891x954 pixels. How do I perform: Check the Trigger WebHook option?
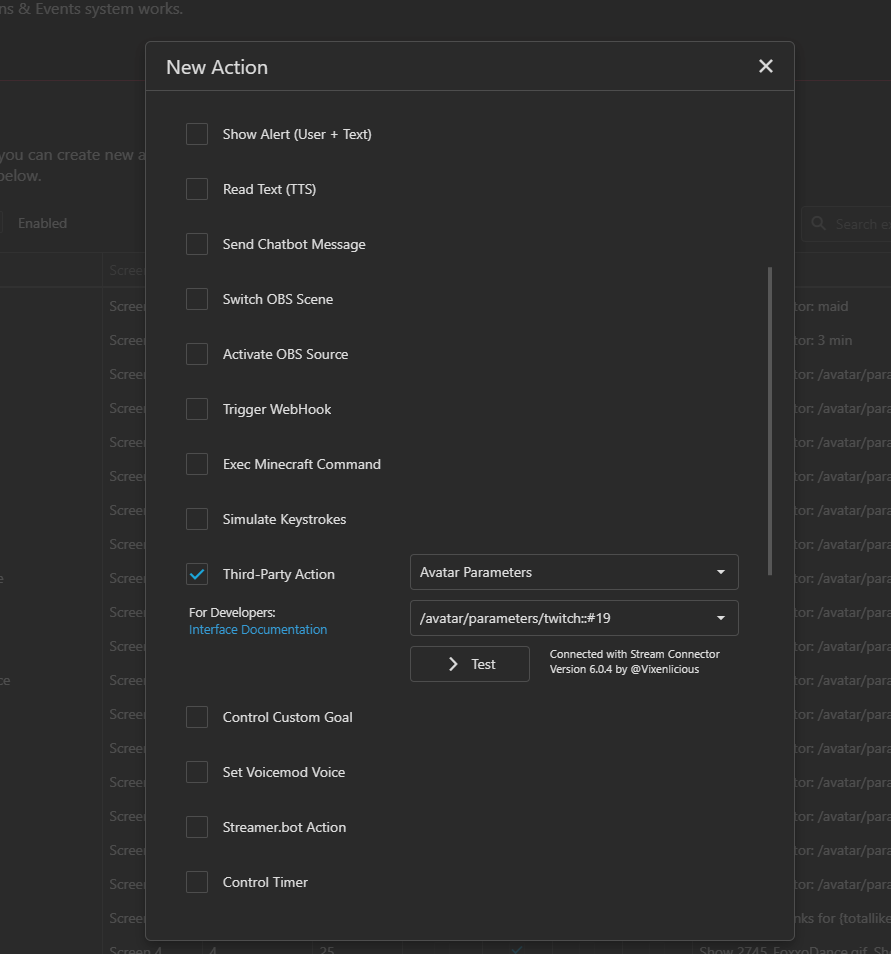197,409
